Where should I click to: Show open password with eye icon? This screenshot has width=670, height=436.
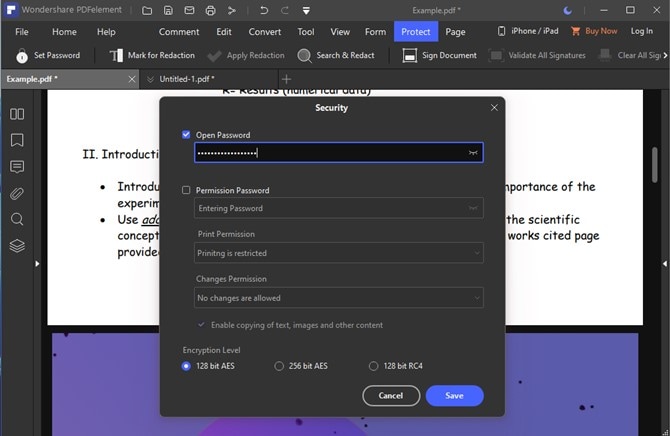pos(473,153)
